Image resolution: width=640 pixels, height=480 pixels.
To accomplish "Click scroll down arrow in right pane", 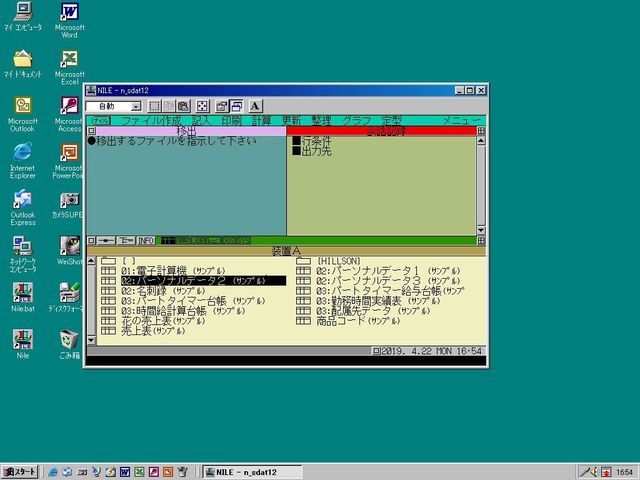I will coord(481,231).
